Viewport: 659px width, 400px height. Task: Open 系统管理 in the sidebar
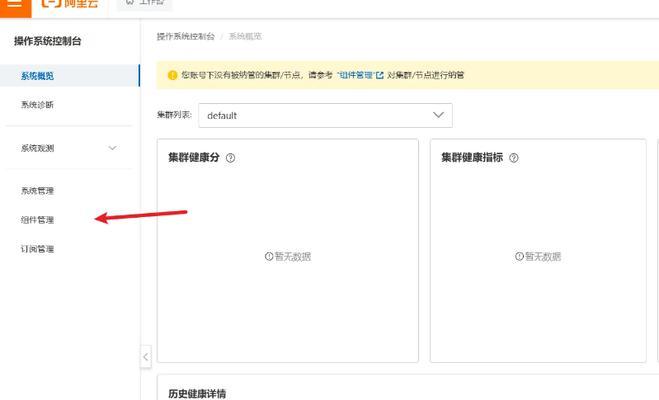tap(37, 191)
